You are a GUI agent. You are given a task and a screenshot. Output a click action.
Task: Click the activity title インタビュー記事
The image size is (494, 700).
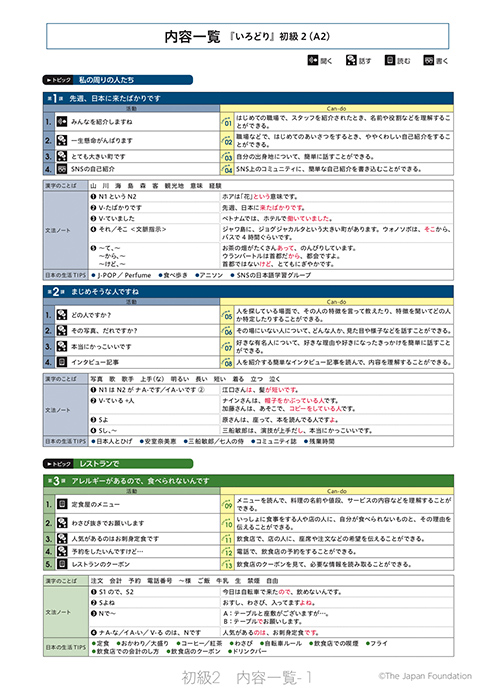point(95,362)
